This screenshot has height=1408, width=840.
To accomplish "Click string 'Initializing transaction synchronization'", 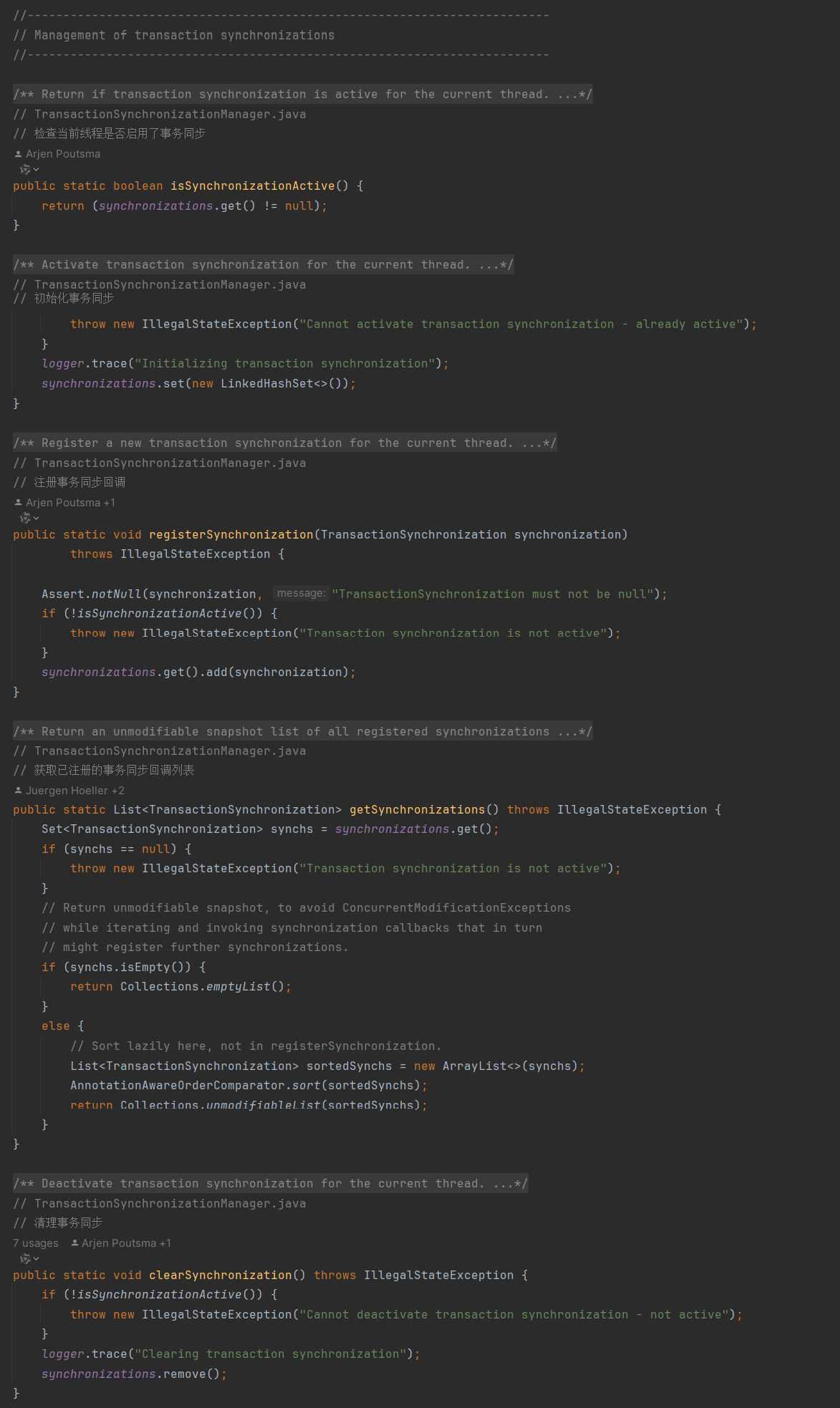I will pos(285,364).
